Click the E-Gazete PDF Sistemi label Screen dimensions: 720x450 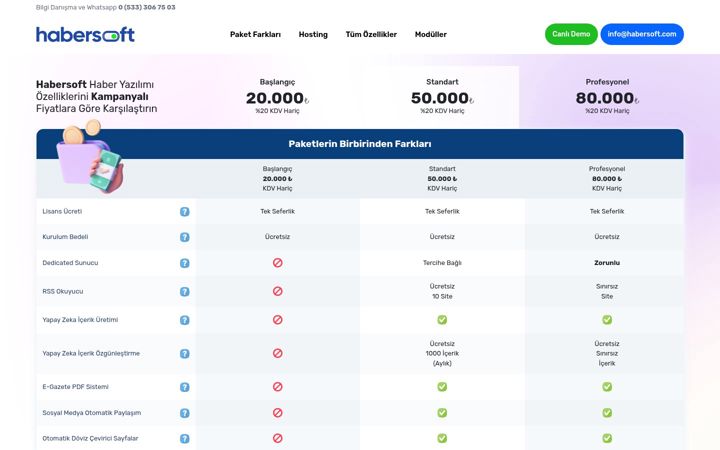75,387
